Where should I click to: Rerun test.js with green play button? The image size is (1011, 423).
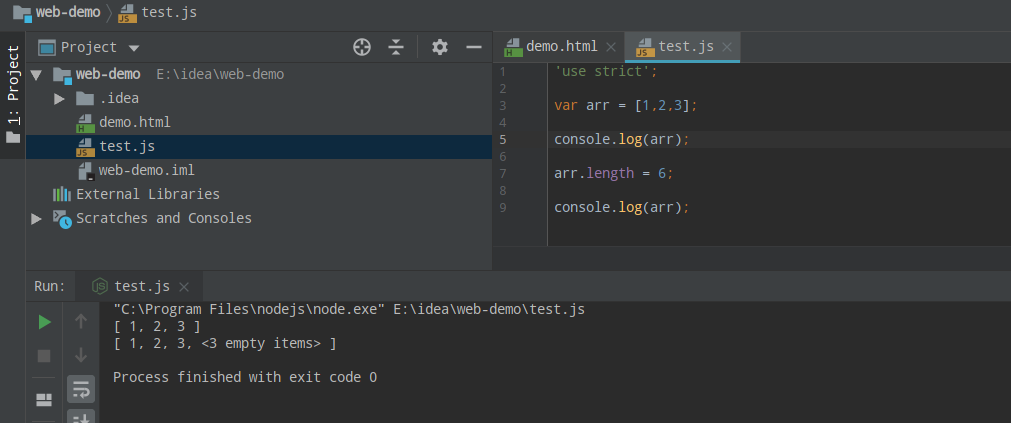tap(44, 322)
